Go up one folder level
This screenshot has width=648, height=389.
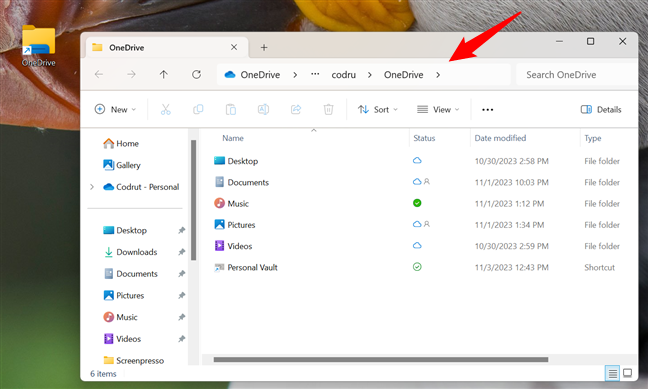click(164, 74)
